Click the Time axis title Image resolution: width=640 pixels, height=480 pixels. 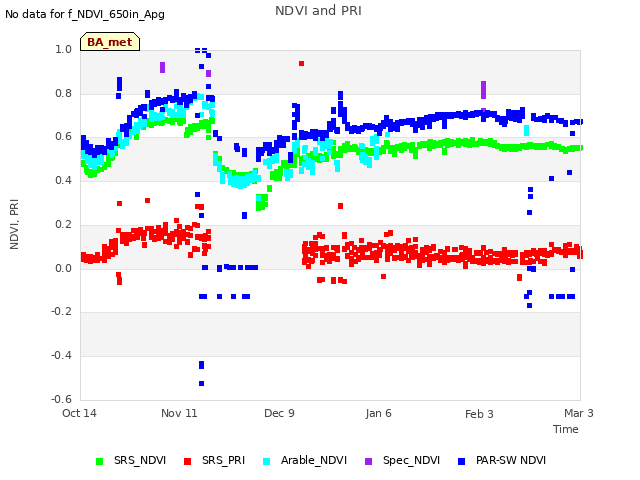click(566, 429)
